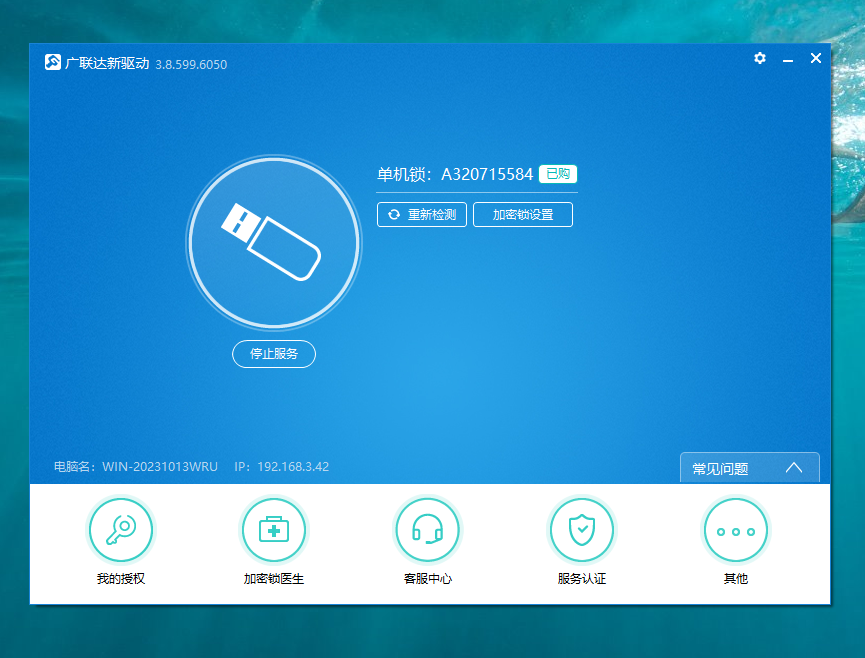Click the 我的授权 text label
Image resolution: width=865 pixels, height=658 pixels.
pos(121,579)
